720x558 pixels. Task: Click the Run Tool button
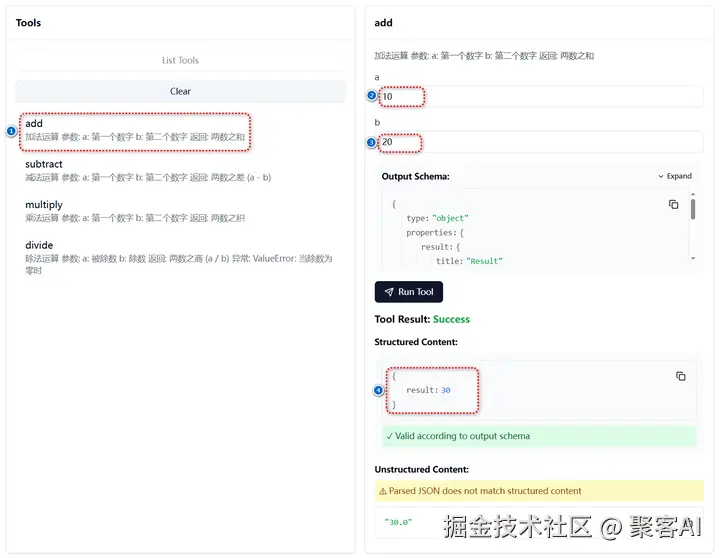[x=409, y=292]
